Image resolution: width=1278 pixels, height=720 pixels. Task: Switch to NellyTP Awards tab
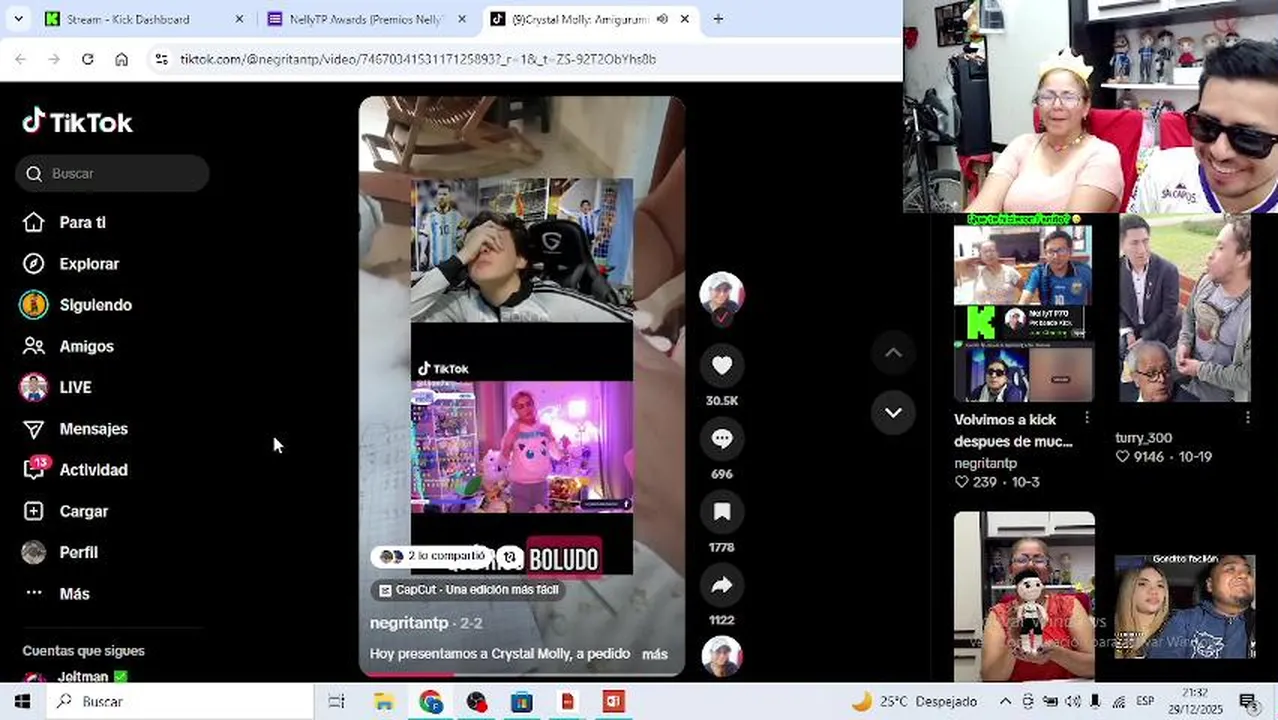click(x=368, y=19)
